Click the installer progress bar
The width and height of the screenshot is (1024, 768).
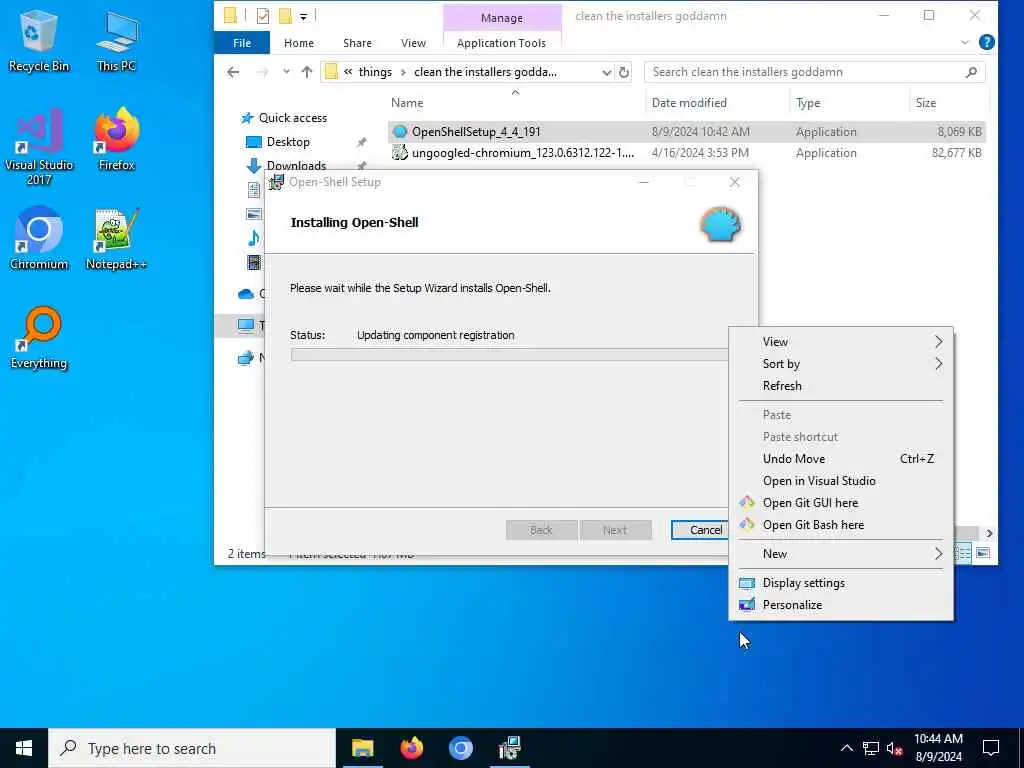click(509, 355)
